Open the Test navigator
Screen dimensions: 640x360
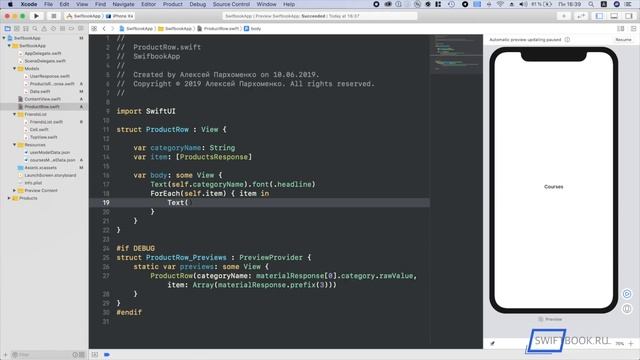click(x=53, y=29)
